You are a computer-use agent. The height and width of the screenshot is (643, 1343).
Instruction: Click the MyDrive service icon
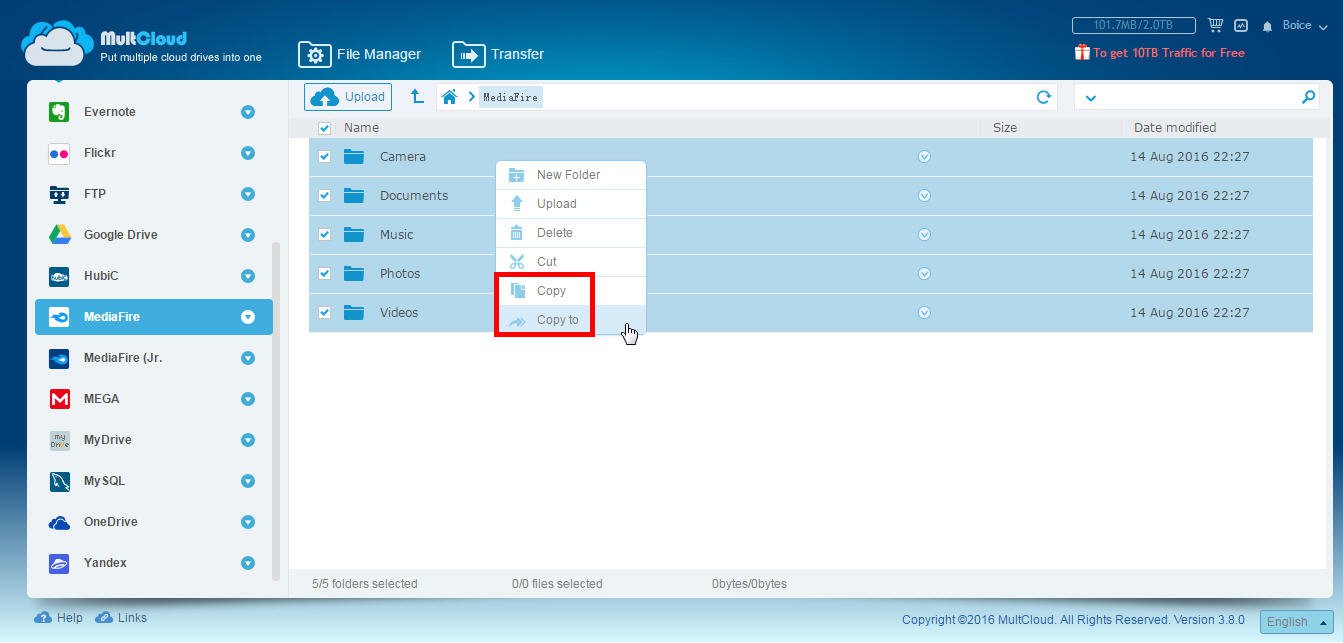point(59,440)
